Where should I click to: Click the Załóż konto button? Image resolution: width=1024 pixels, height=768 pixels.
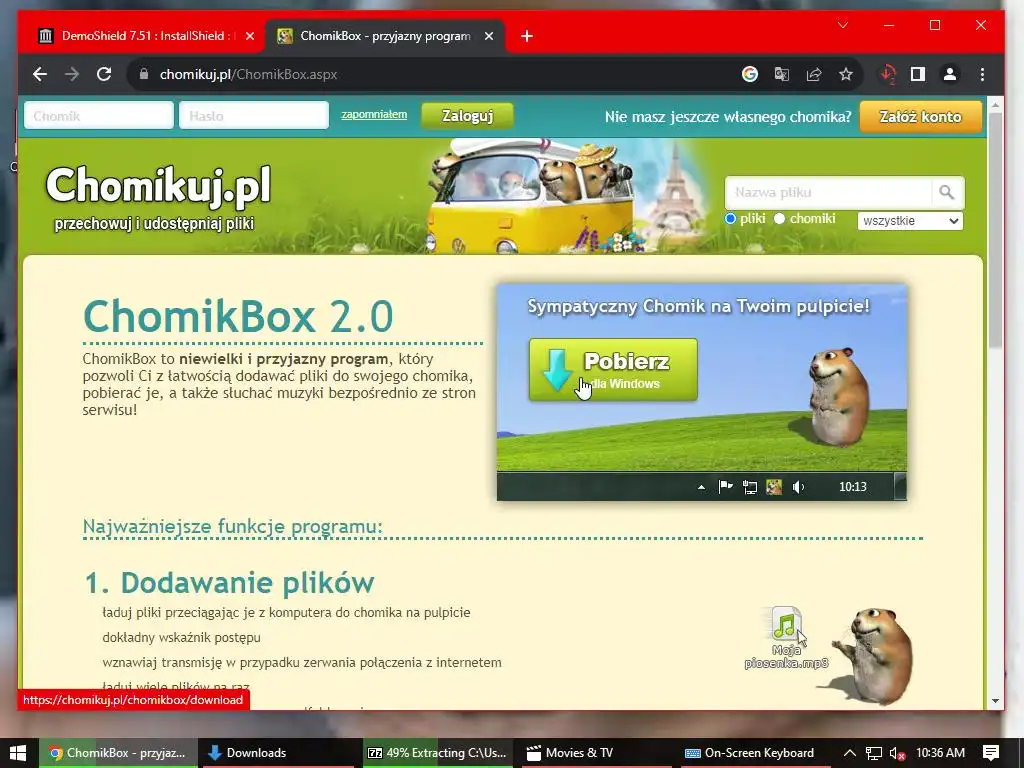920,117
